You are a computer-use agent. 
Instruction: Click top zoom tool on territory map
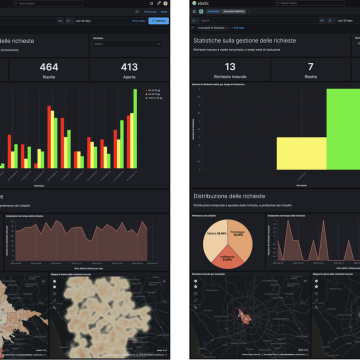(x=195, y=281)
